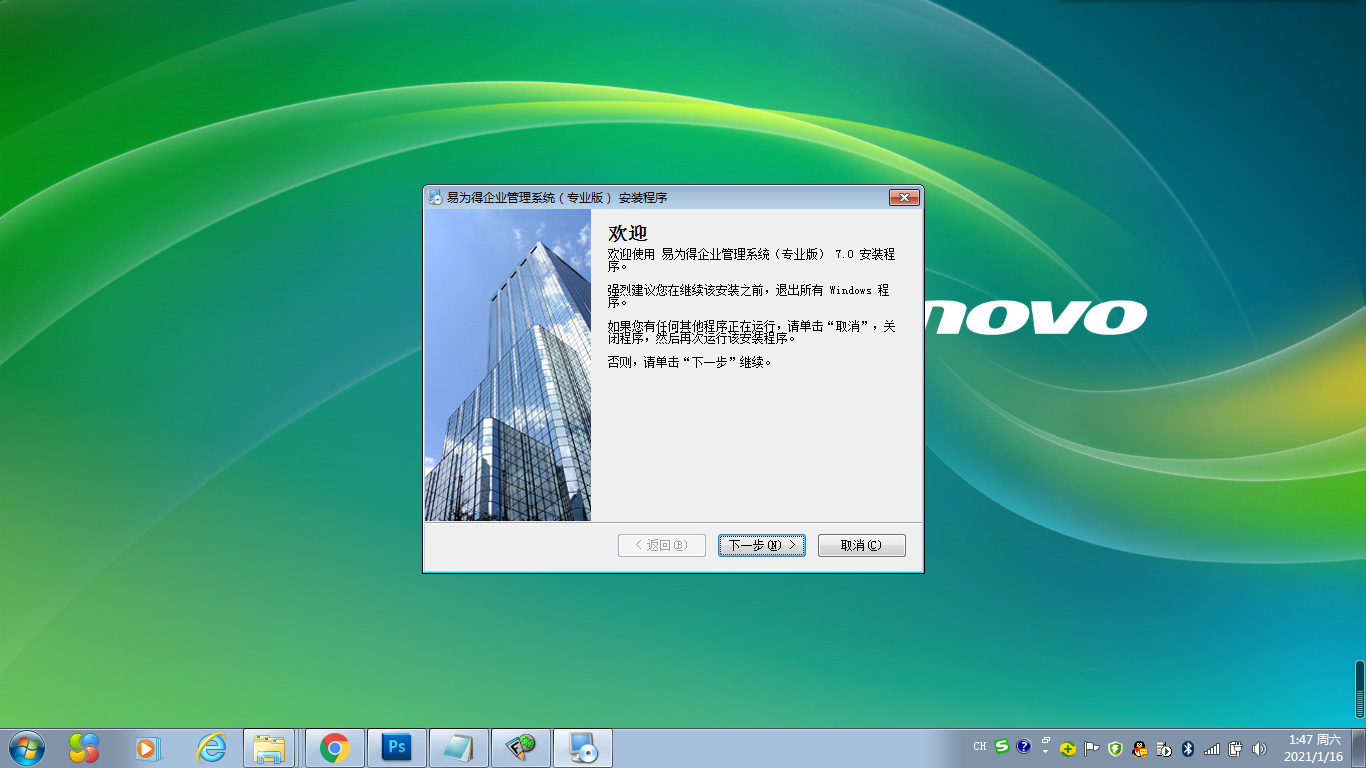Open the QQ penguin tray icon

point(1139,748)
